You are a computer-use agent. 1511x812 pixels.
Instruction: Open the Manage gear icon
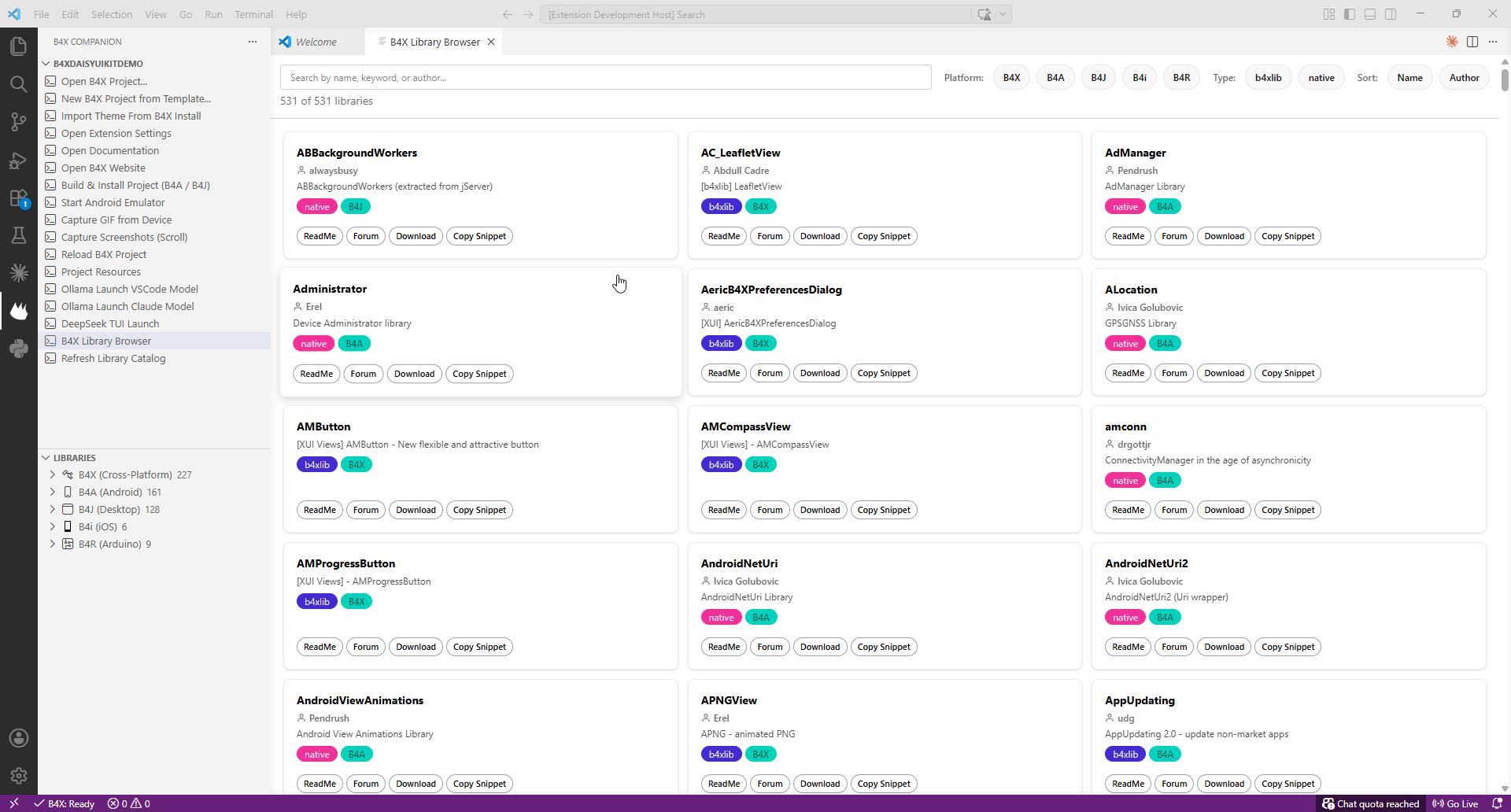click(19, 776)
